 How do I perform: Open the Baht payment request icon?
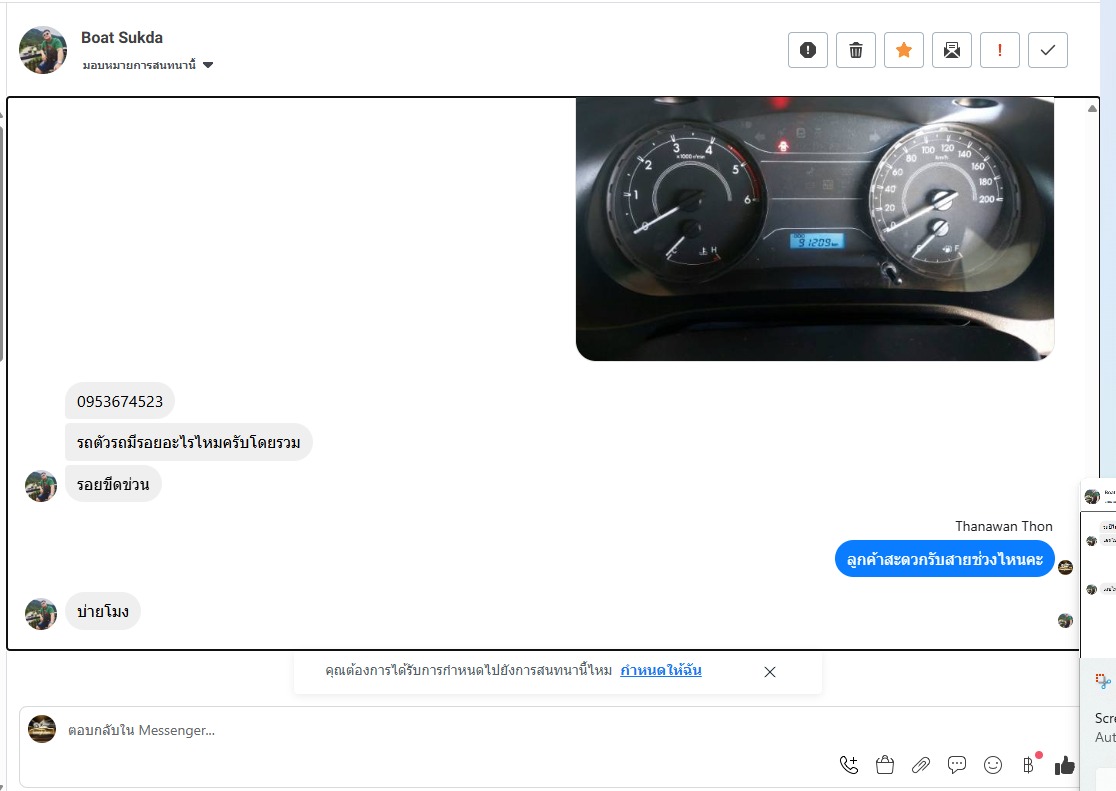[1028, 765]
